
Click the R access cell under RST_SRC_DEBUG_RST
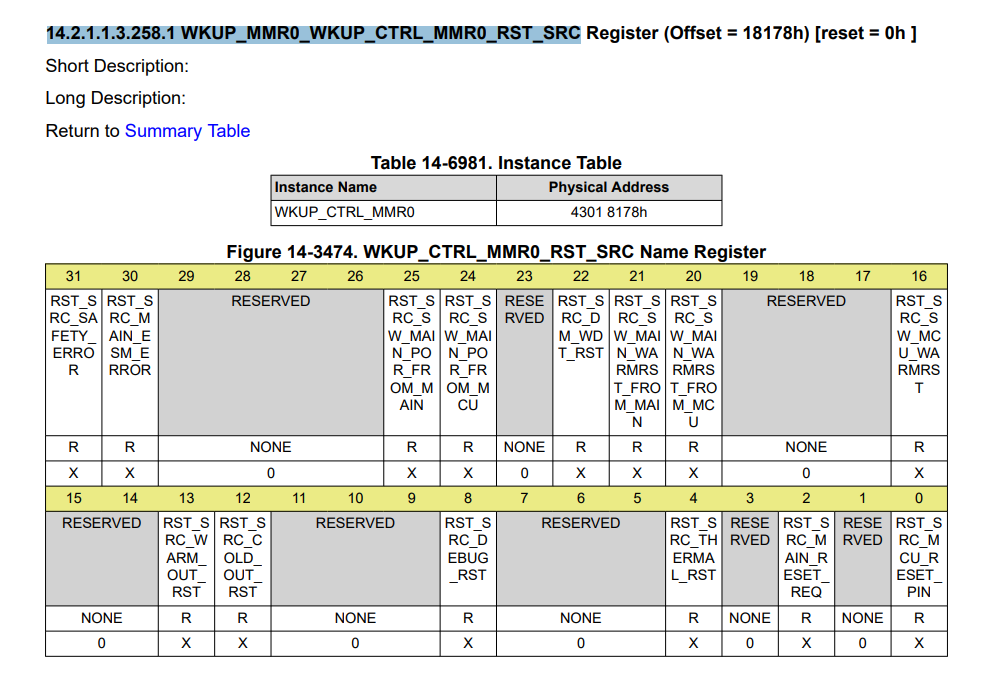[x=468, y=618]
